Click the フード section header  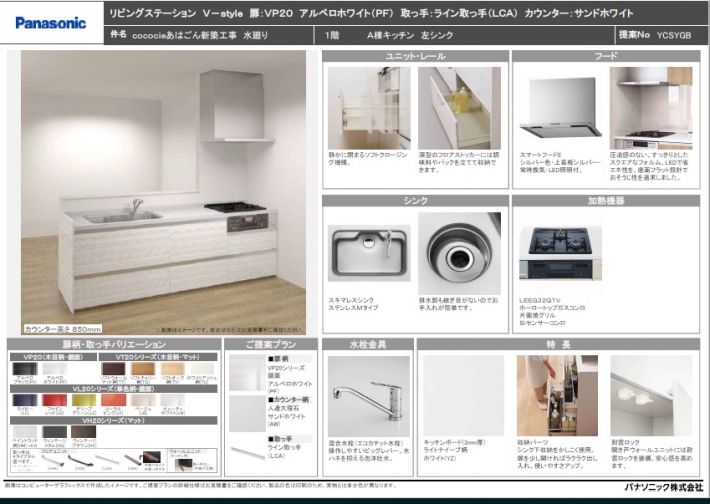pyautogui.click(x=606, y=57)
